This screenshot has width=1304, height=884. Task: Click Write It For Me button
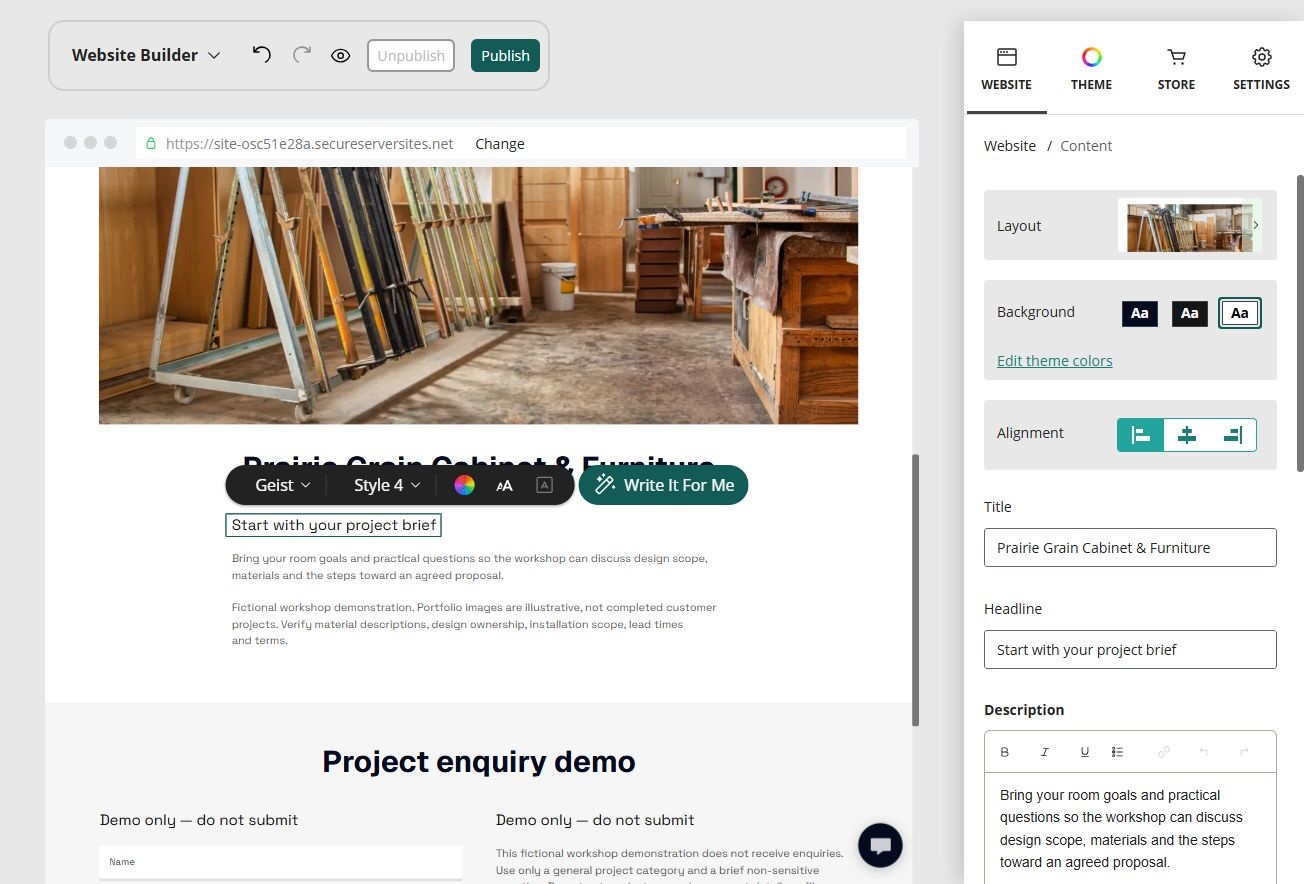click(x=663, y=485)
